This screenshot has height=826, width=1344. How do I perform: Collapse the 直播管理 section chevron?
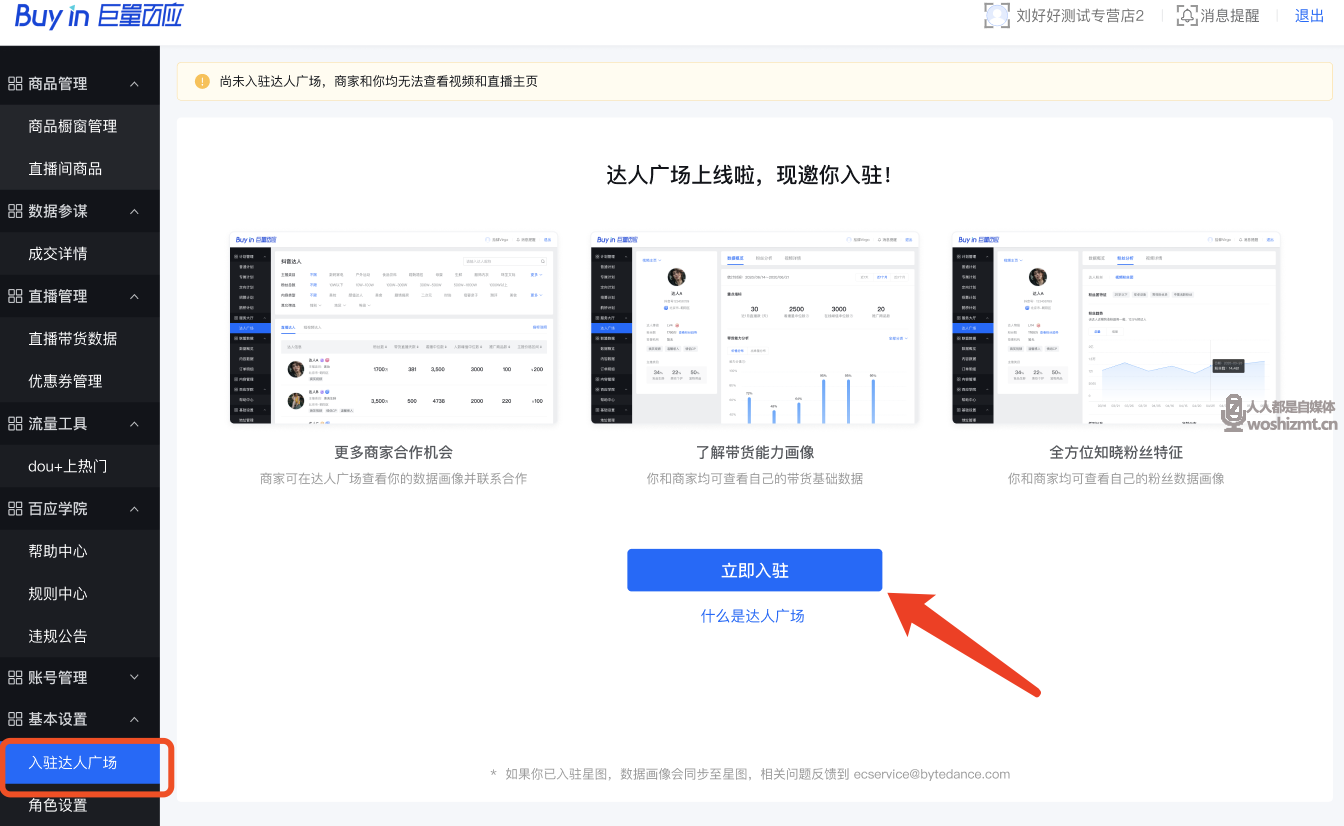134,296
